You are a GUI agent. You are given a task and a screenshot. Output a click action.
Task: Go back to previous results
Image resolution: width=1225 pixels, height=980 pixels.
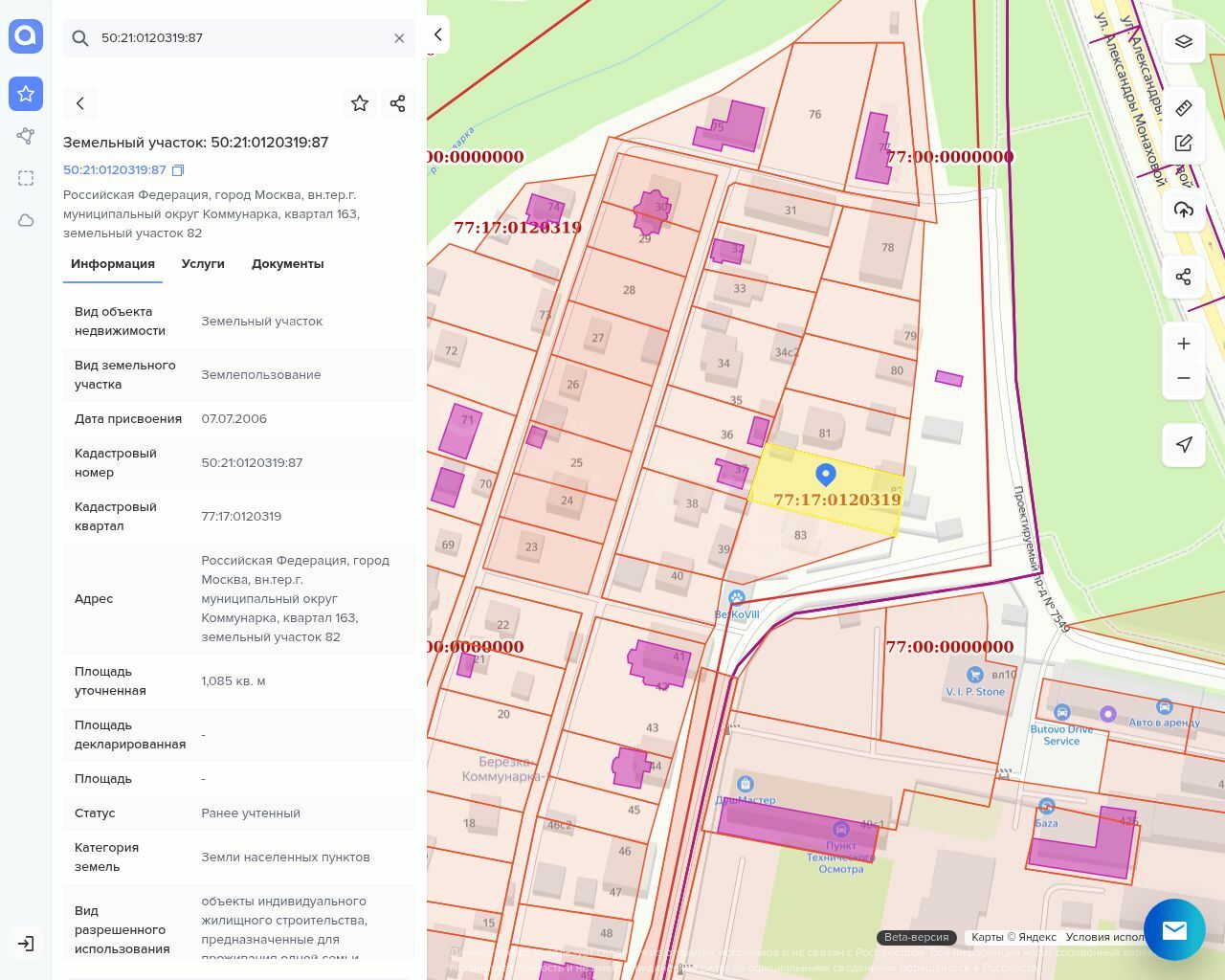click(x=80, y=103)
